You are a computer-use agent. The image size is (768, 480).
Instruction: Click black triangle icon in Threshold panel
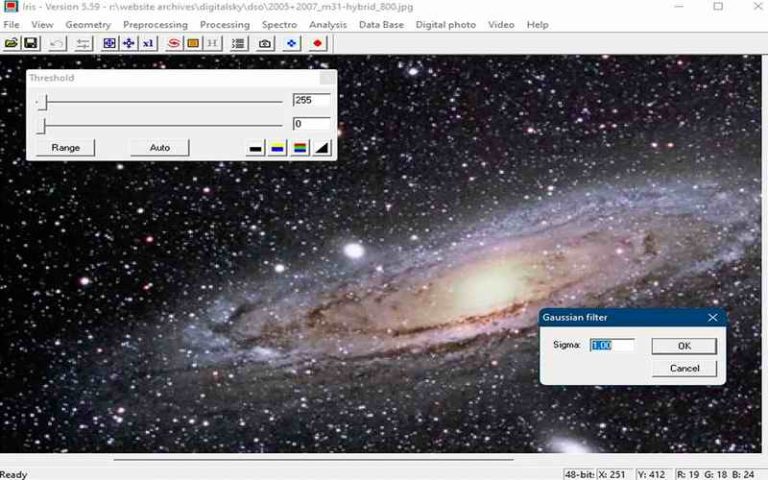pos(322,148)
